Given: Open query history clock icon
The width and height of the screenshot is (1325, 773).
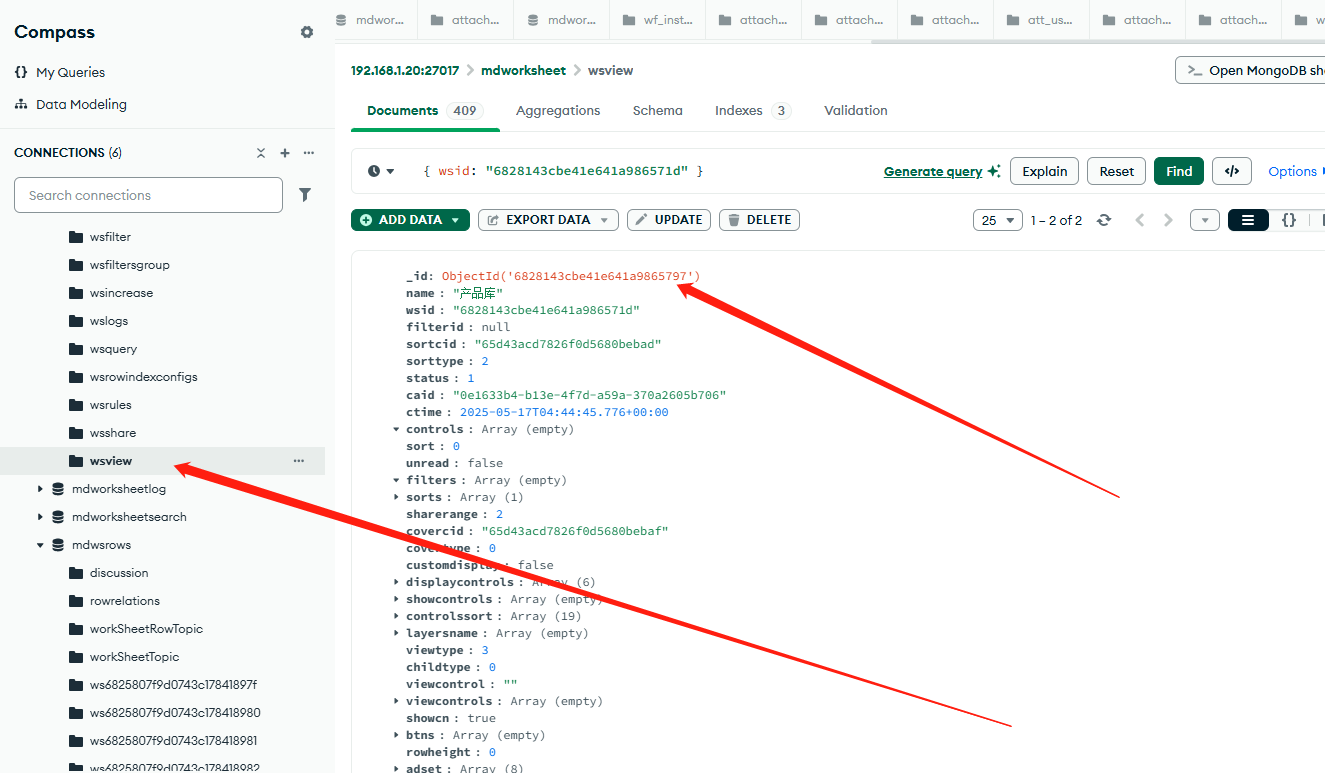Looking at the screenshot, I should click(380, 171).
